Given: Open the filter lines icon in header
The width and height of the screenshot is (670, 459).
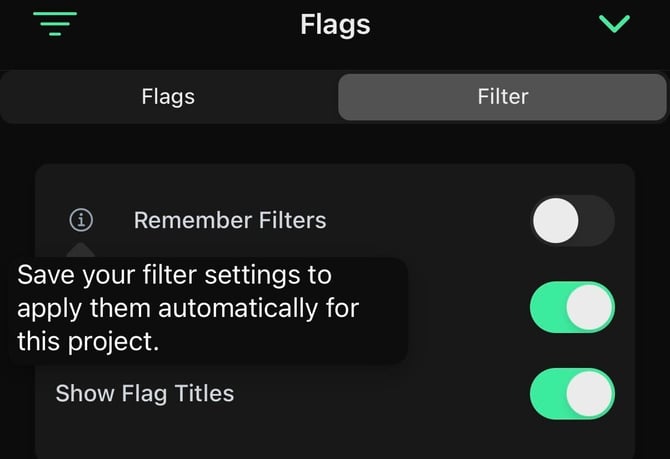Looking at the screenshot, I should [x=53, y=23].
